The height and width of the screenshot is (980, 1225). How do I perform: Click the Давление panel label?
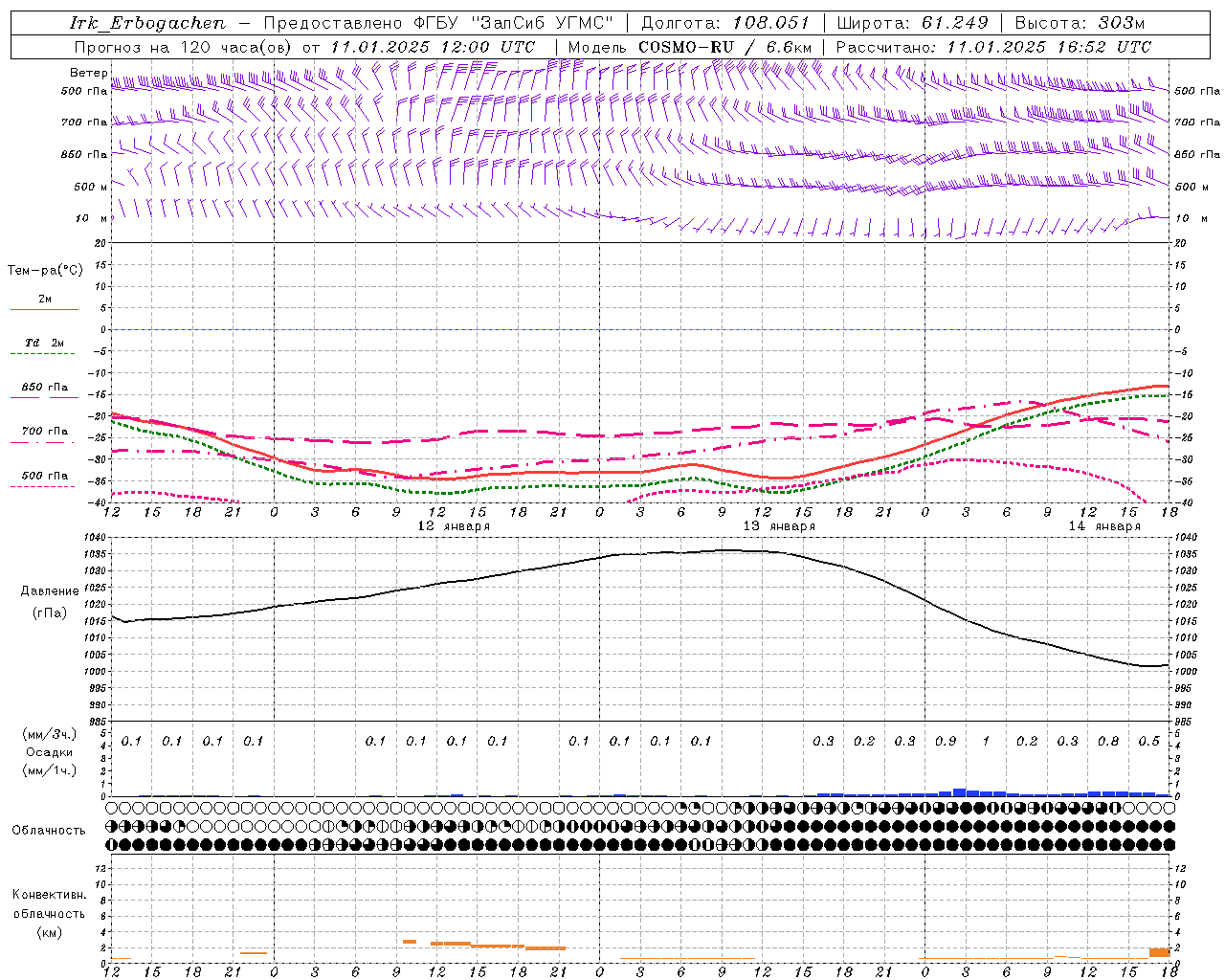(x=50, y=591)
